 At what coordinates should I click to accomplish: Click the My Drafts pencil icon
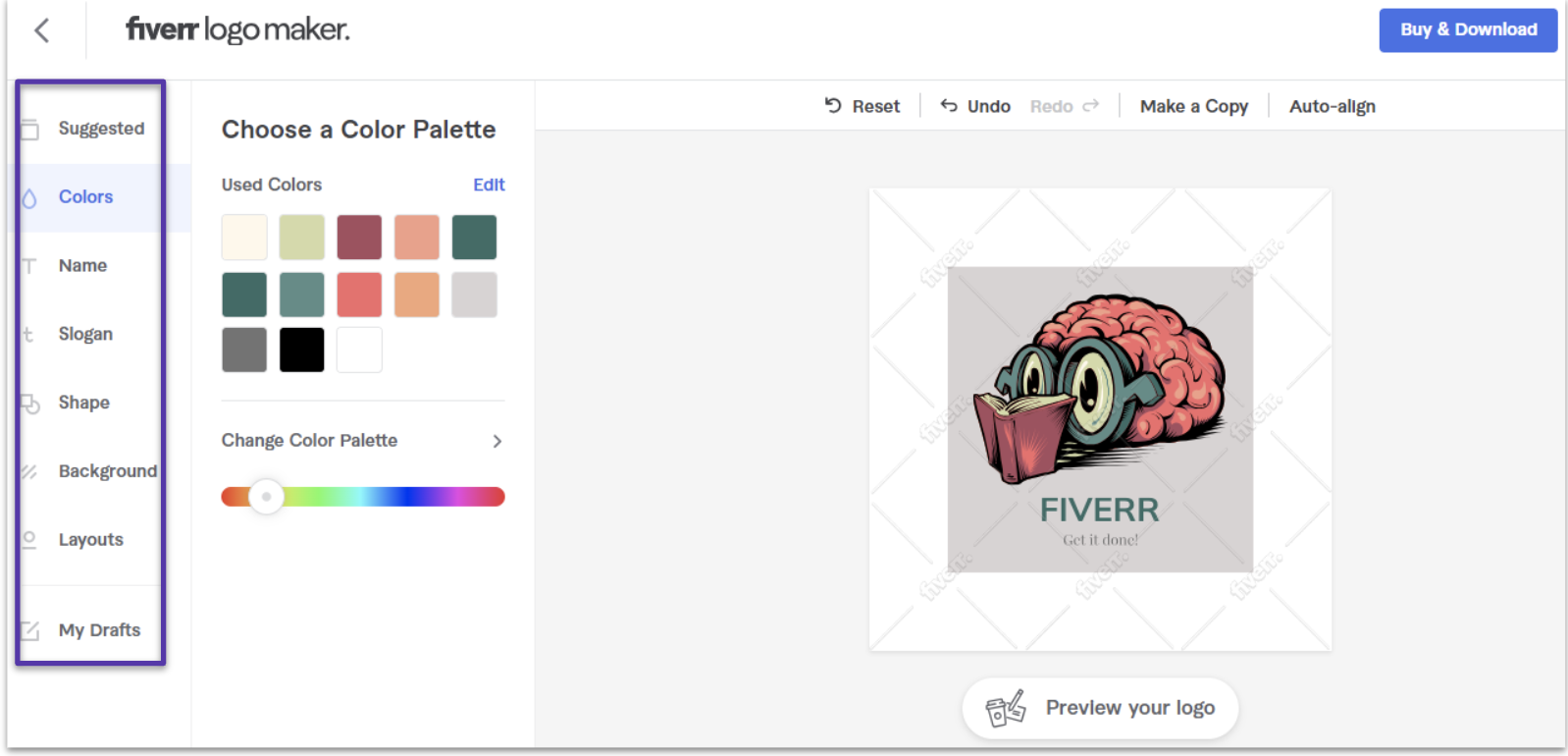pyautogui.click(x=30, y=630)
